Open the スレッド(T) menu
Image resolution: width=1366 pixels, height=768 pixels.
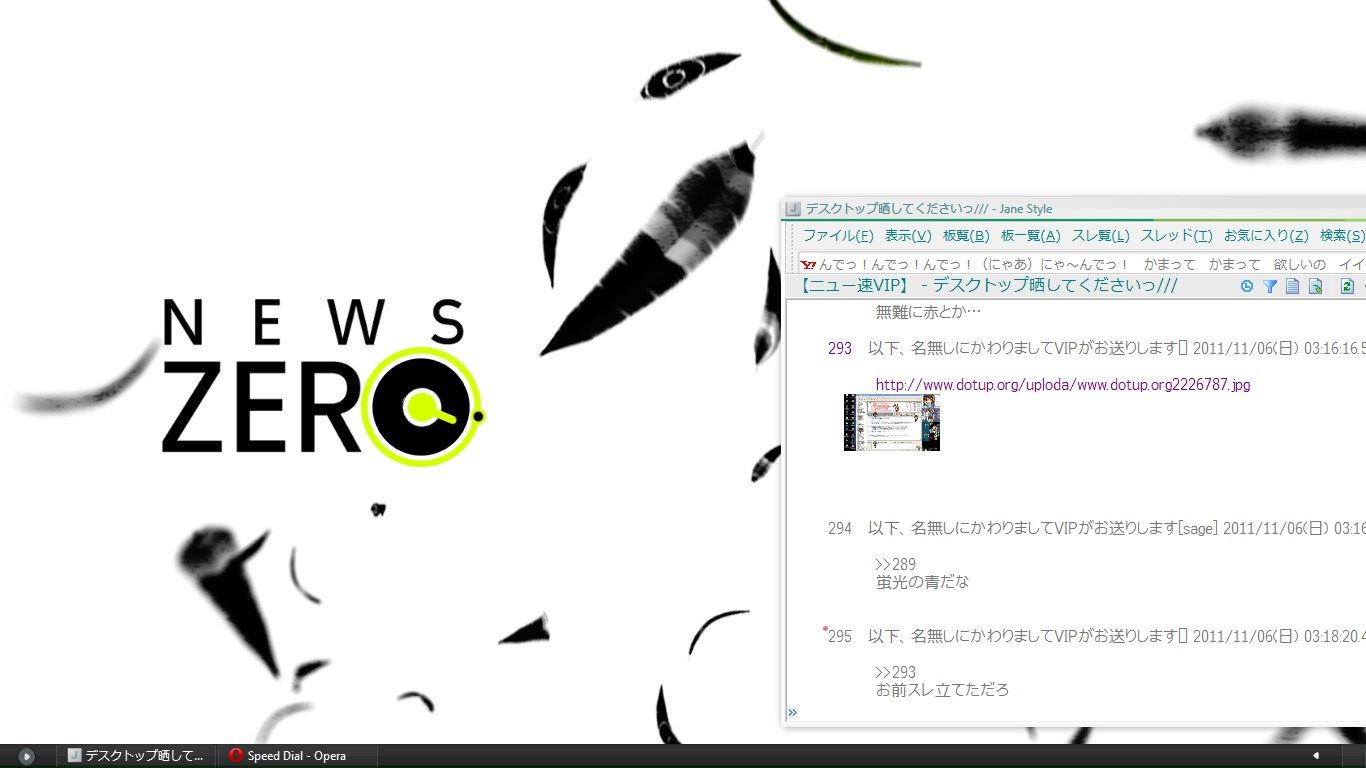pyautogui.click(x=1177, y=236)
